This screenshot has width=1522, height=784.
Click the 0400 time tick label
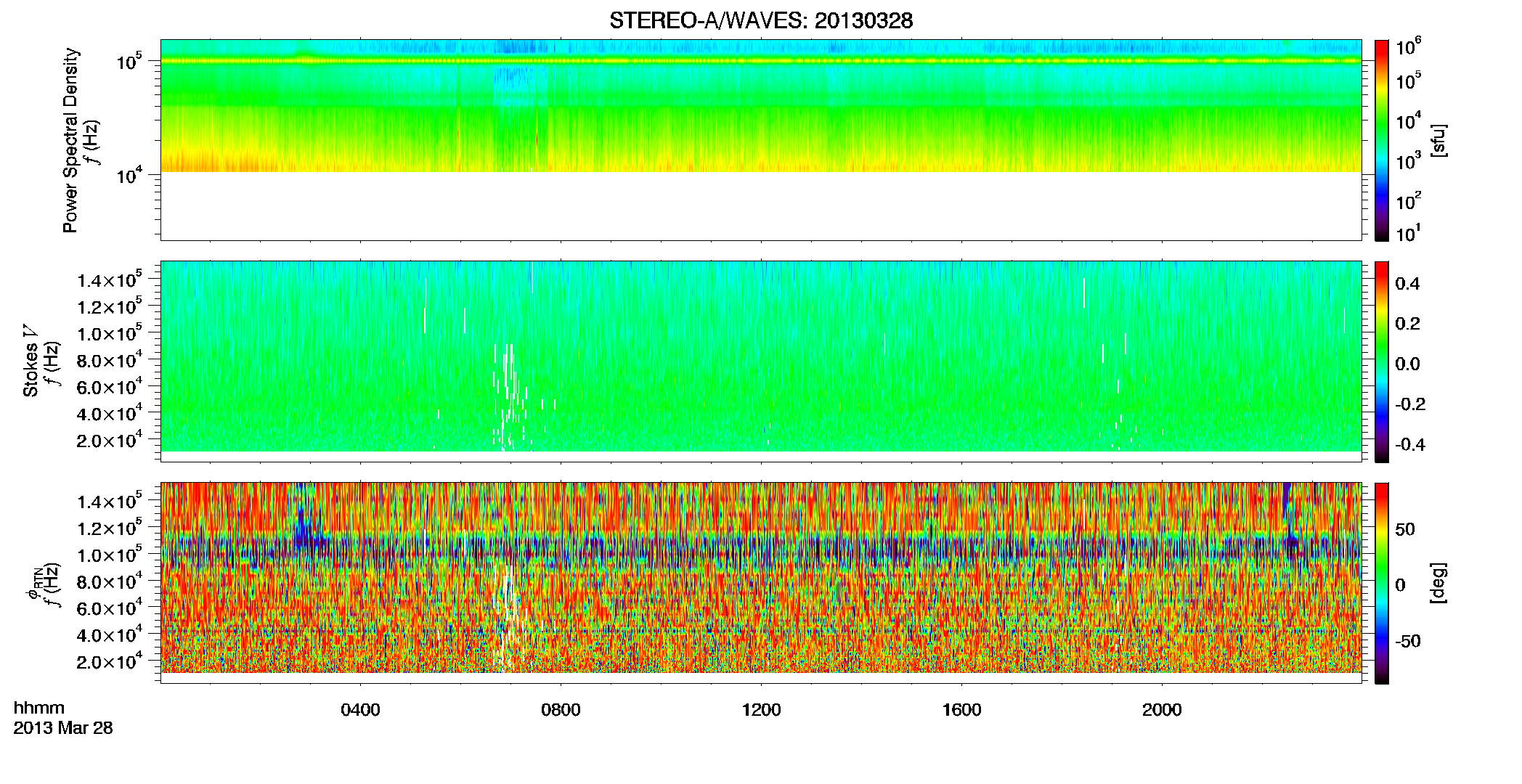point(360,710)
